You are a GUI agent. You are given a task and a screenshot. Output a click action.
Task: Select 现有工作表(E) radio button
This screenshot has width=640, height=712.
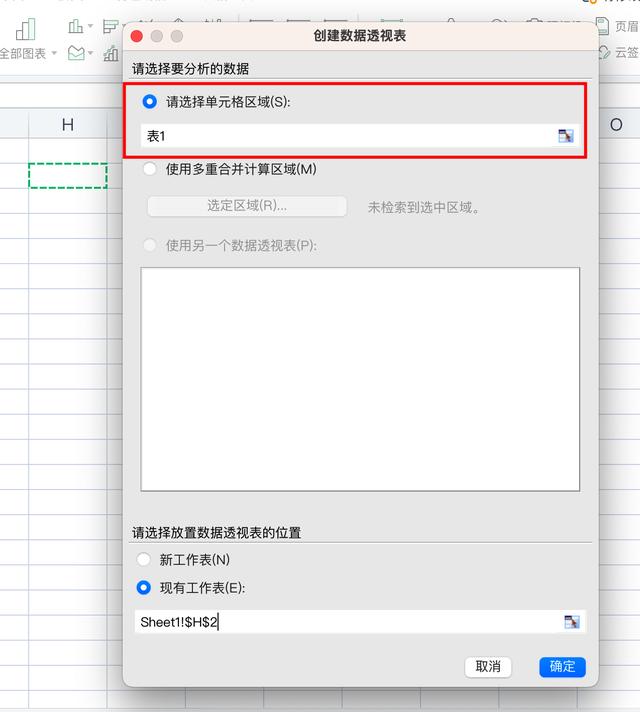tap(144, 588)
